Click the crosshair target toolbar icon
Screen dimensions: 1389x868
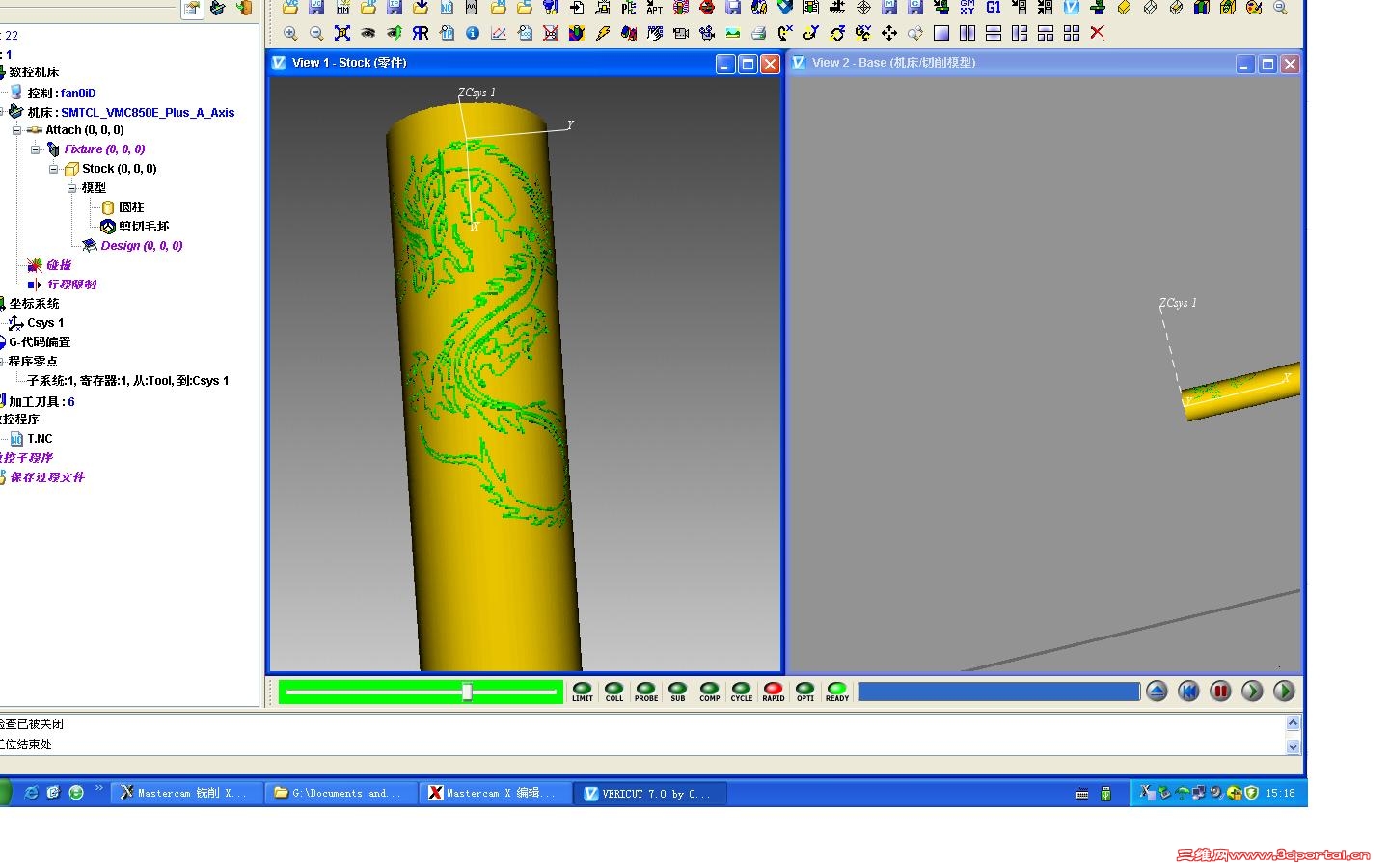863,7
